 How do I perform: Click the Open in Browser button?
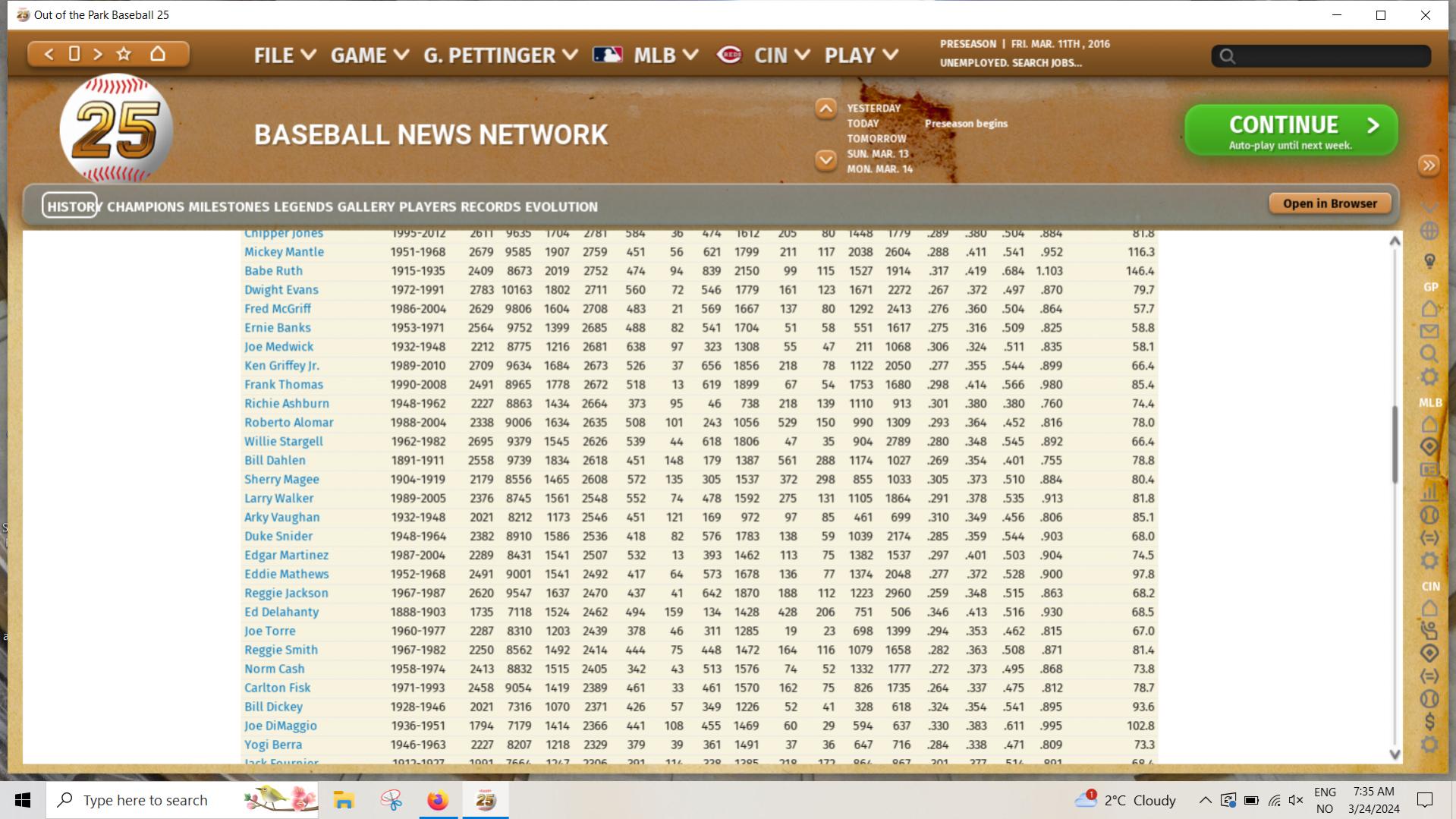coord(1329,203)
